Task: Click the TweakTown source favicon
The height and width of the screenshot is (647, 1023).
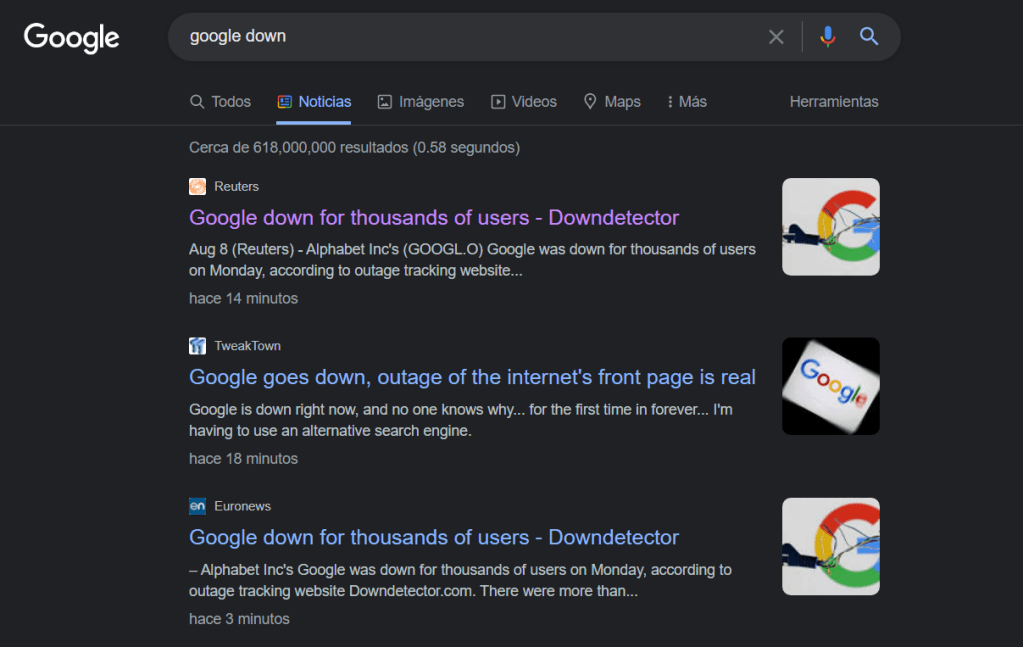Action: (197, 346)
